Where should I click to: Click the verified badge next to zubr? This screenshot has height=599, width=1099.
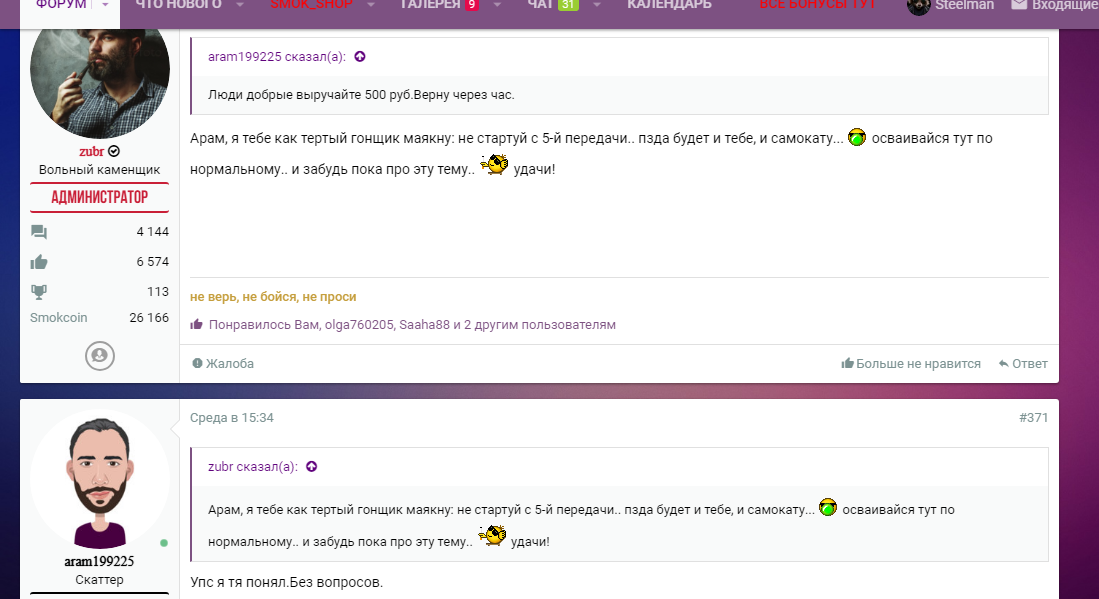point(114,151)
